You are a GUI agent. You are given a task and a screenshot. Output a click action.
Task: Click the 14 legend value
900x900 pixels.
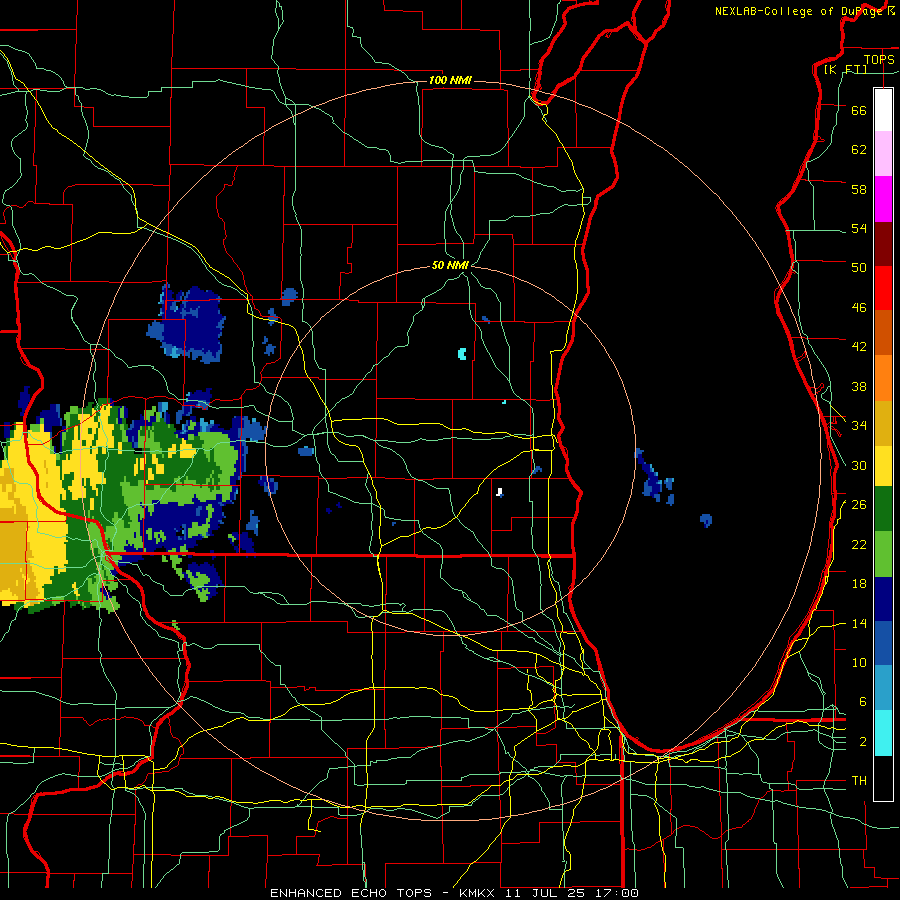(x=859, y=623)
